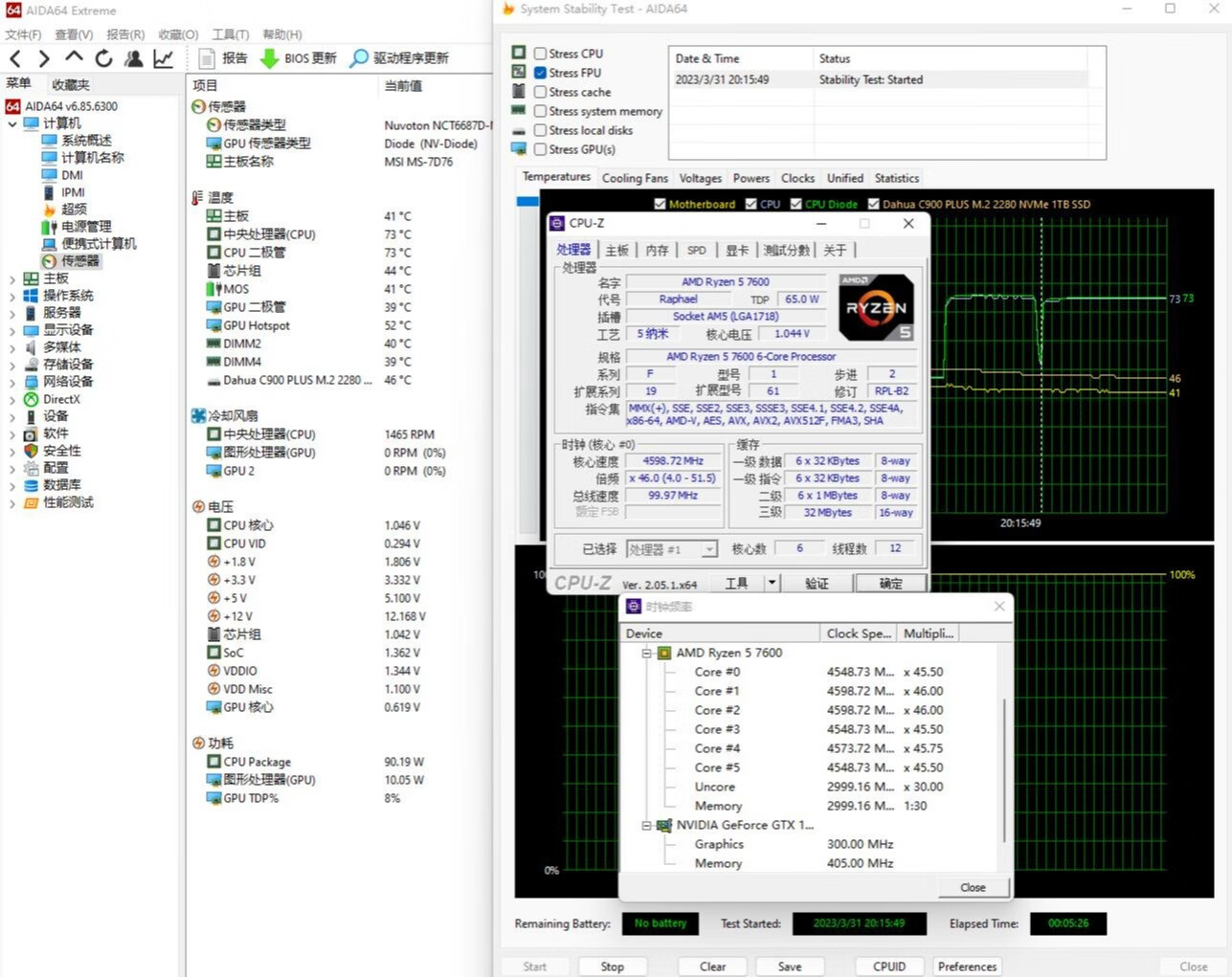Open the 内存 tab in CPU-Z

tap(657, 250)
